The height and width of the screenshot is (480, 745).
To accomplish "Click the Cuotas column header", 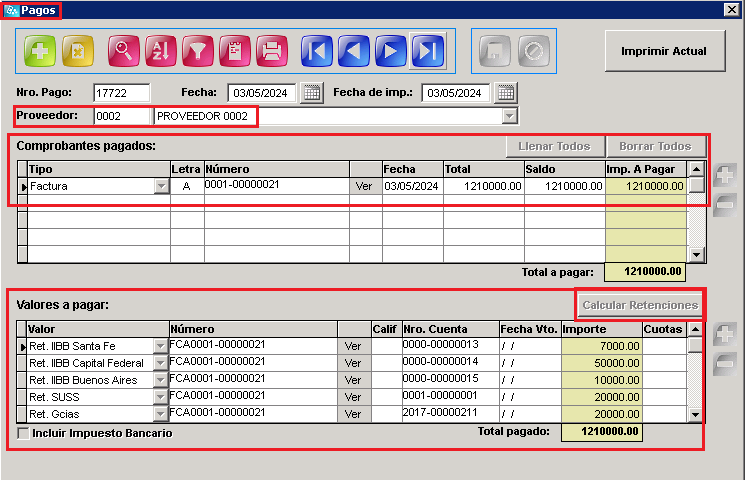I will [664, 329].
